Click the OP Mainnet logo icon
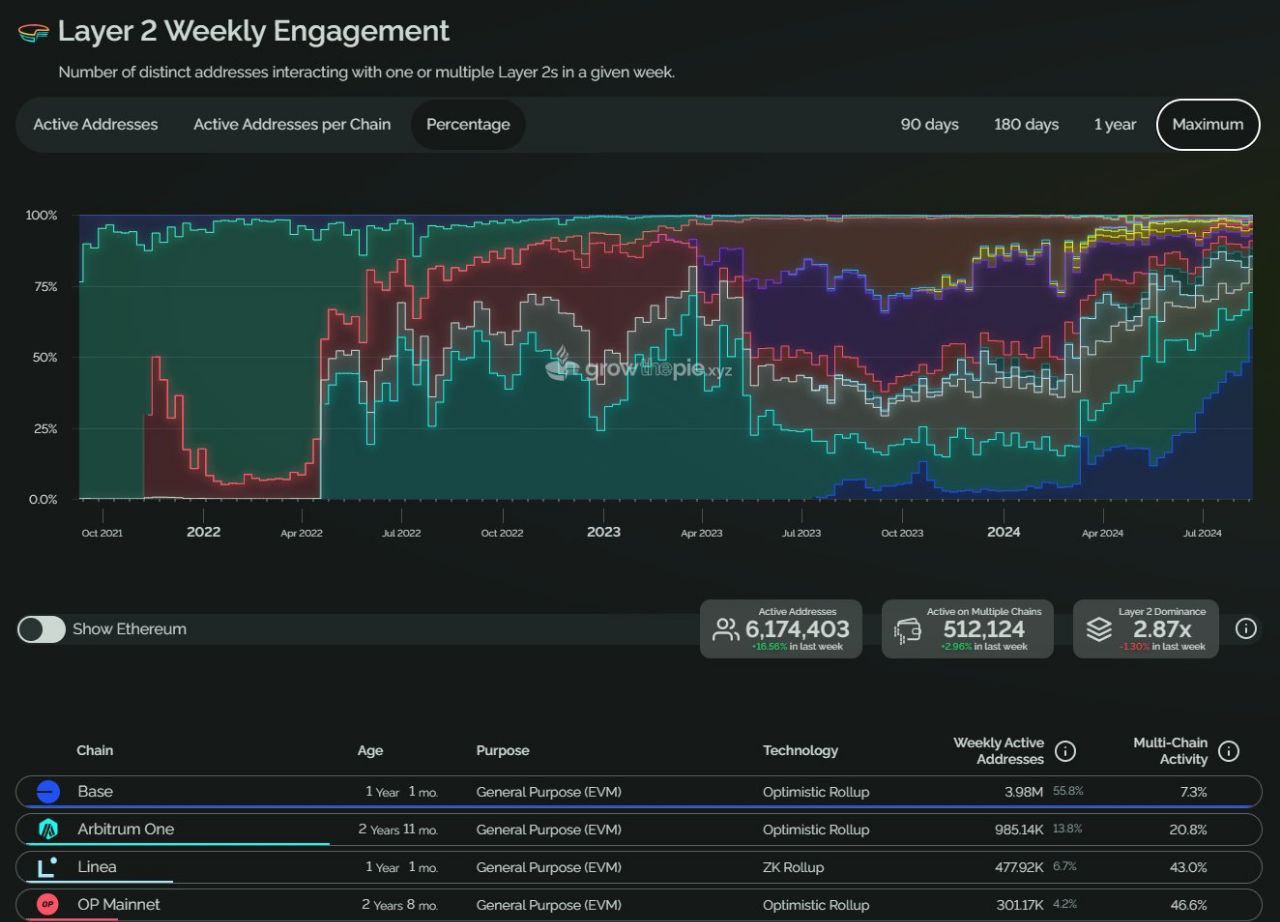 tap(48, 904)
